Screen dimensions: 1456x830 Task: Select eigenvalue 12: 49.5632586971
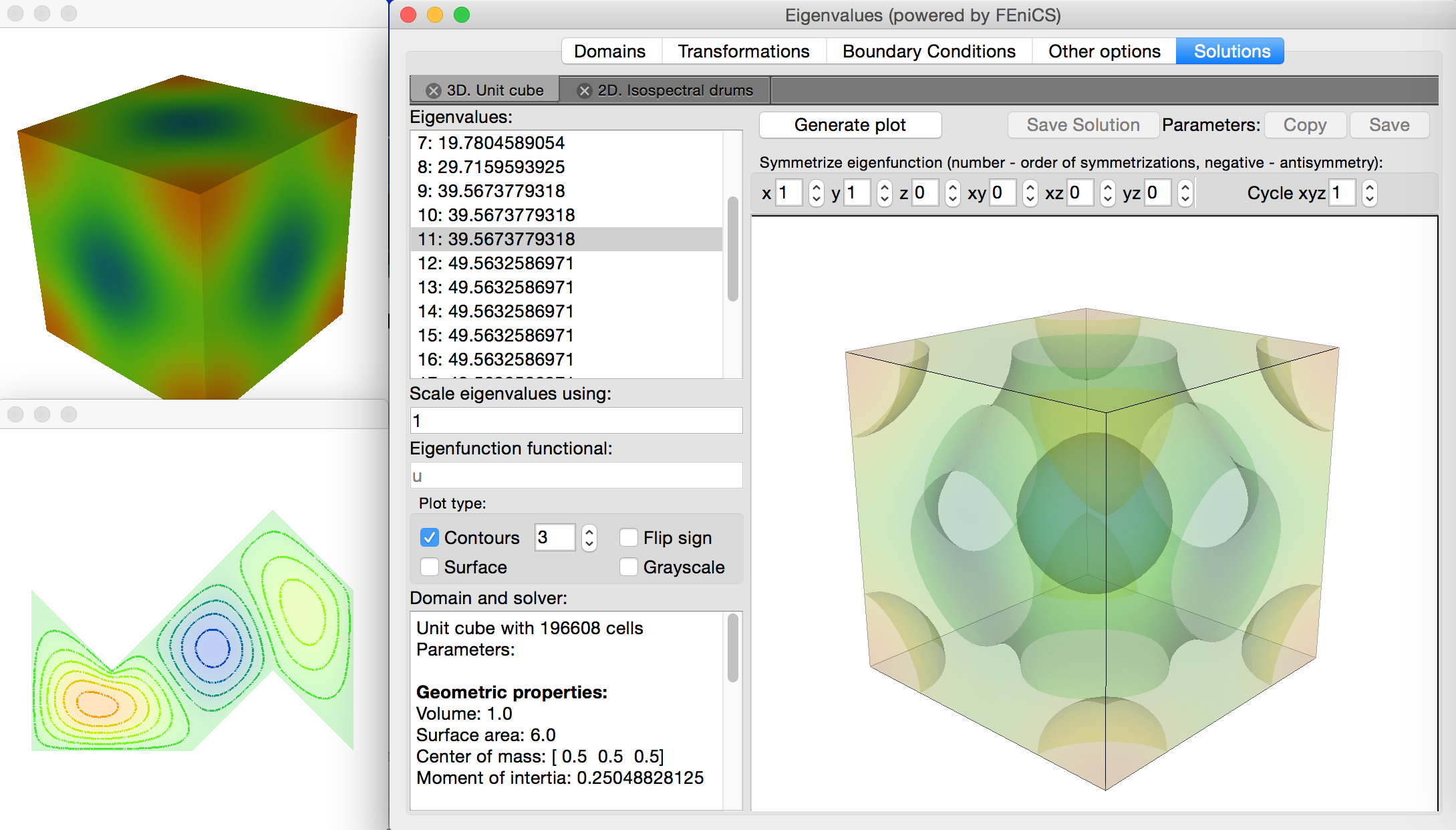[x=496, y=263]
